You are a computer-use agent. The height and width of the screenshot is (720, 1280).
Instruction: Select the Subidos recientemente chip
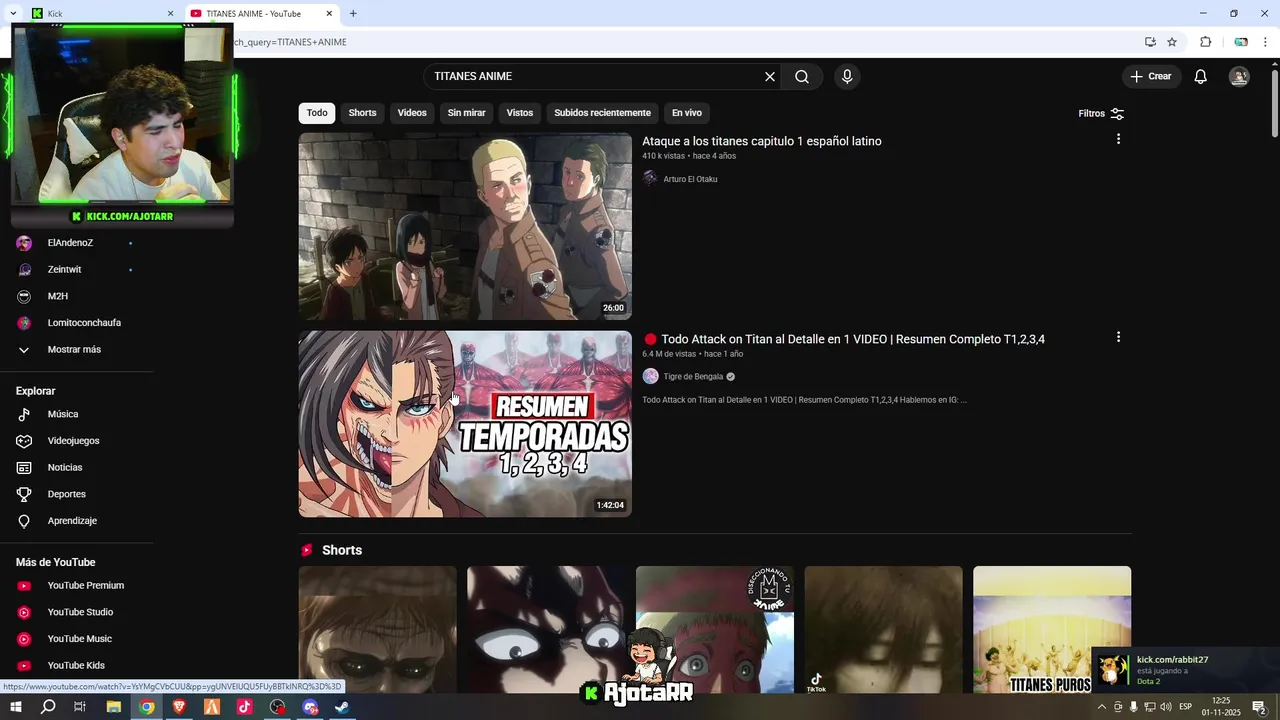point(602,113)
